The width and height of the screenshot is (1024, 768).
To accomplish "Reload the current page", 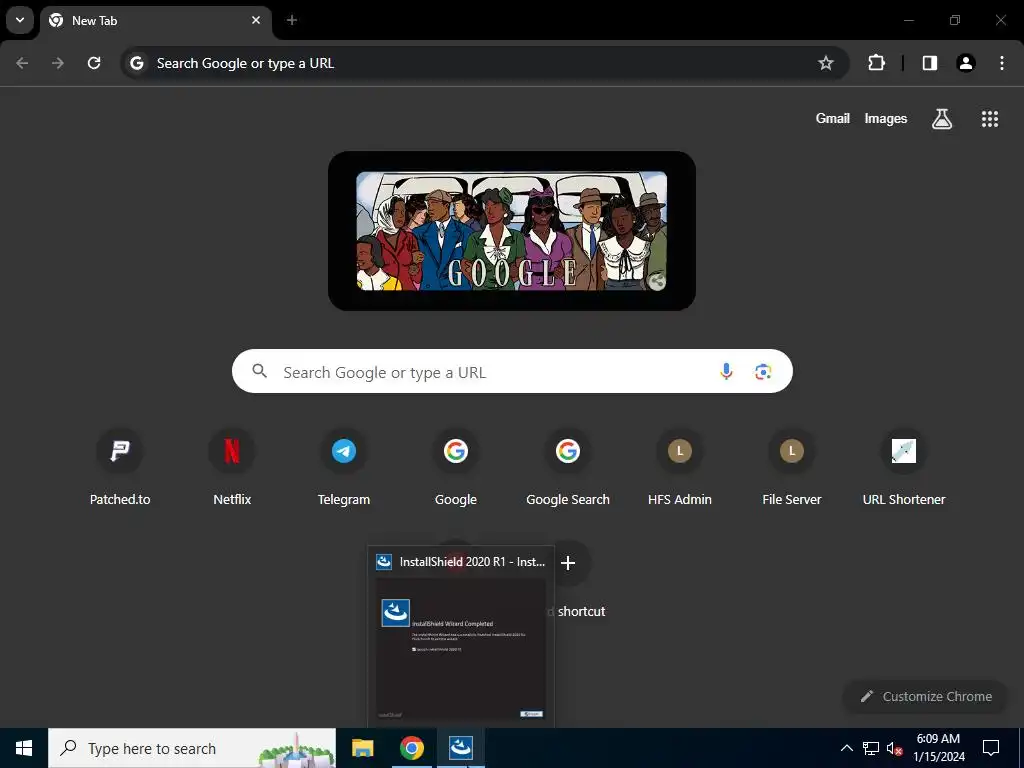I will click(x=94, y=63).
